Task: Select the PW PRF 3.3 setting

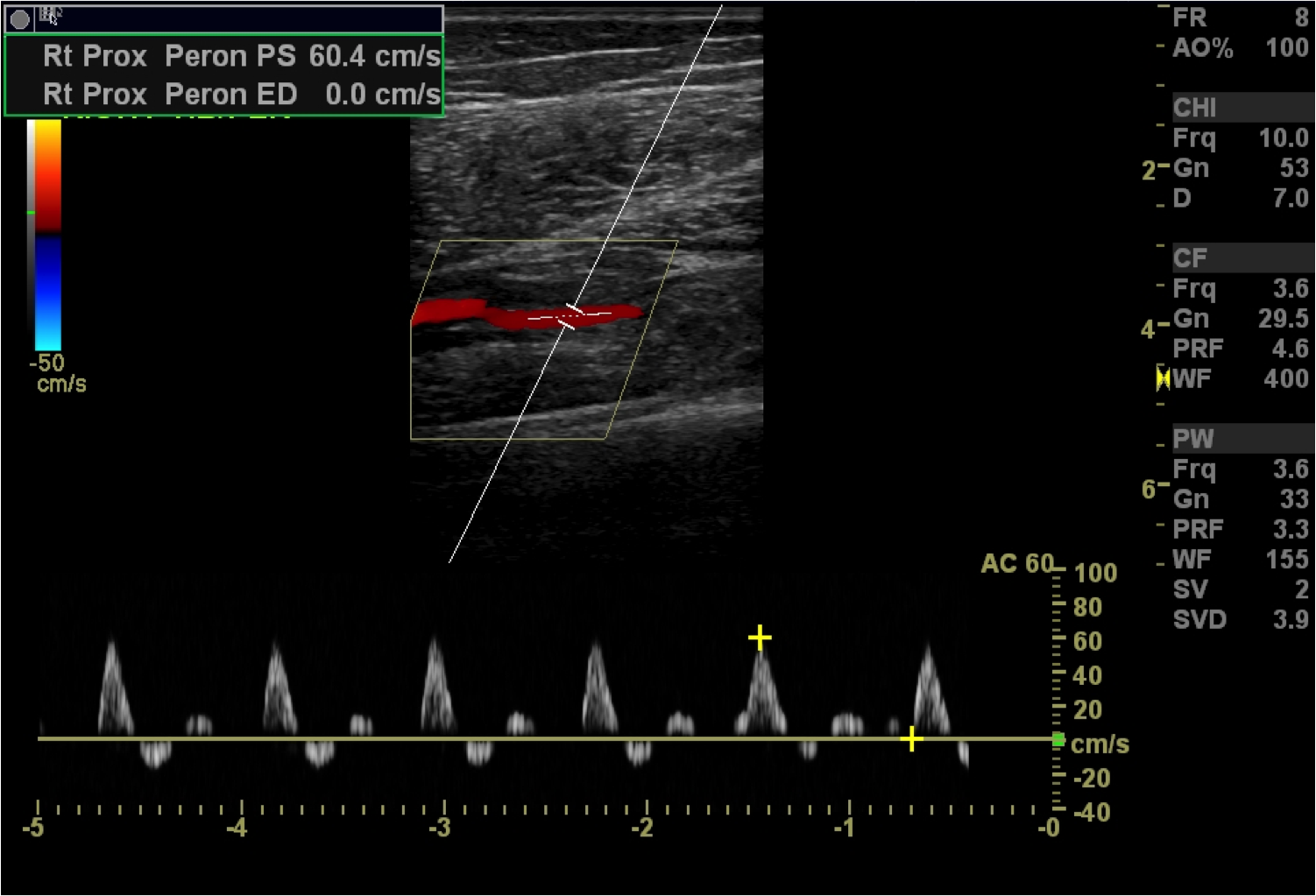Action: [x=1240, y=529]
